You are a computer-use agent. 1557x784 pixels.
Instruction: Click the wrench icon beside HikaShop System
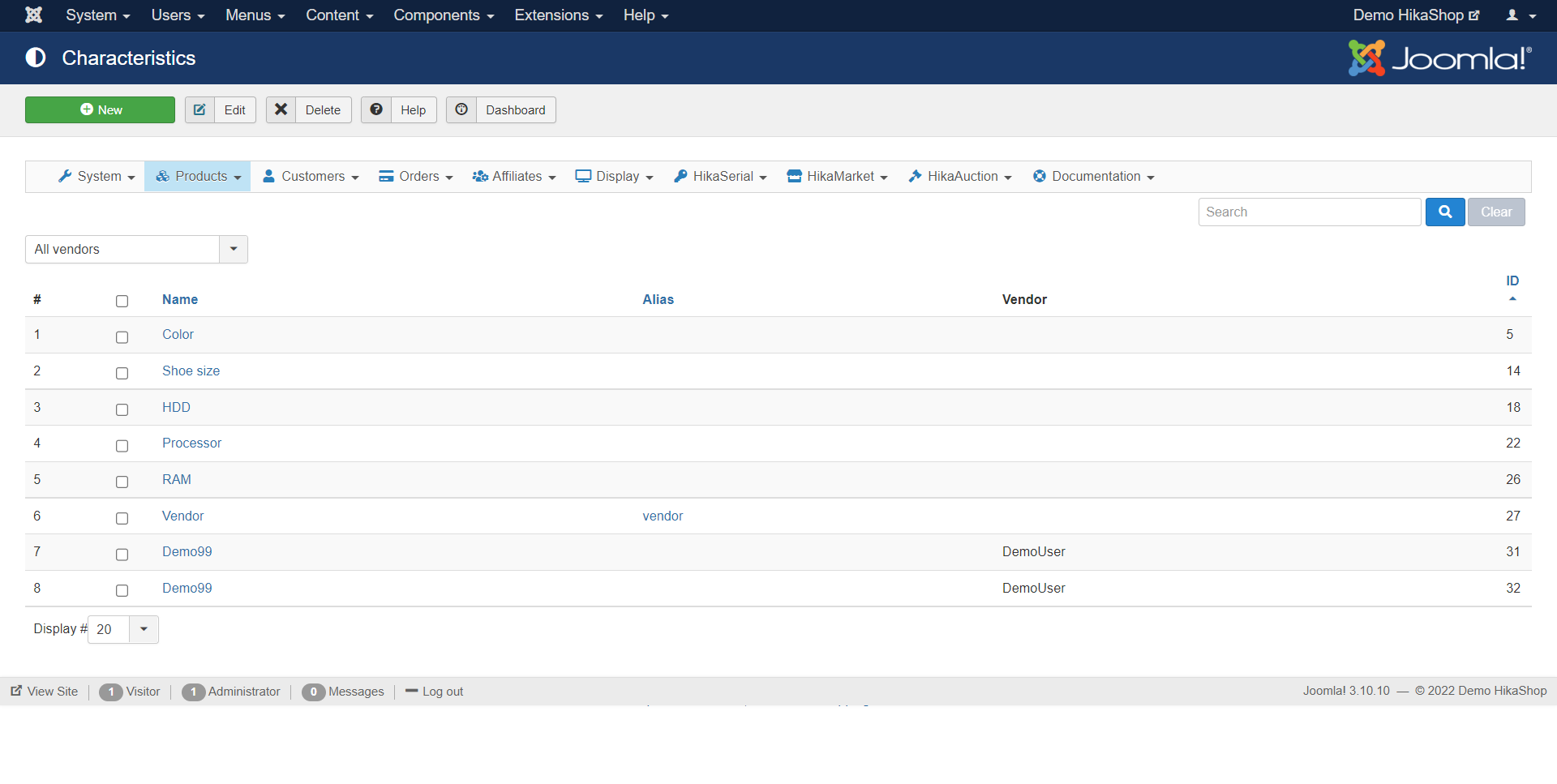[65, 176]
